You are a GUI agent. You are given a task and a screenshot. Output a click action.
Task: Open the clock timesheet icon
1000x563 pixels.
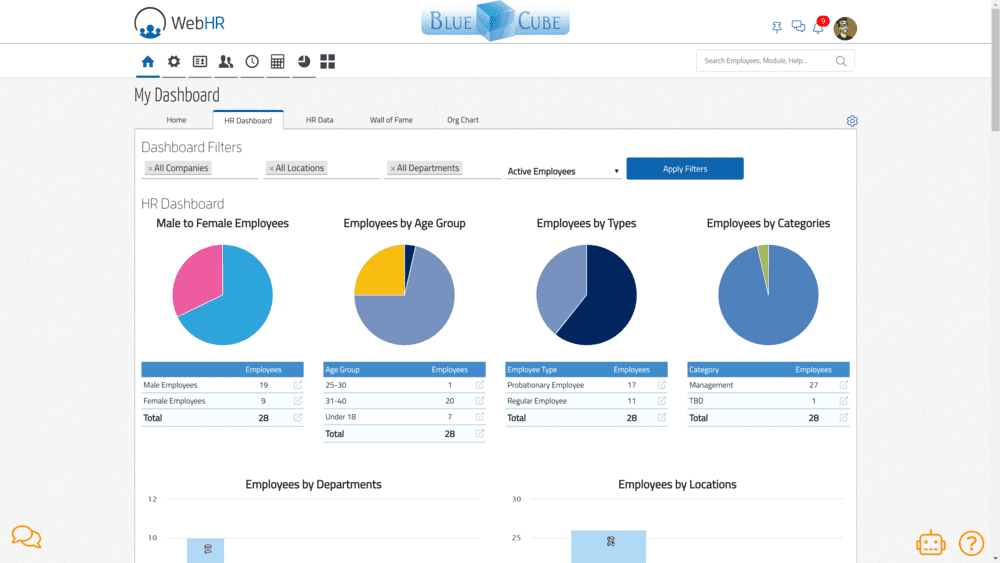pyautogui.click(x=252, y=62)
